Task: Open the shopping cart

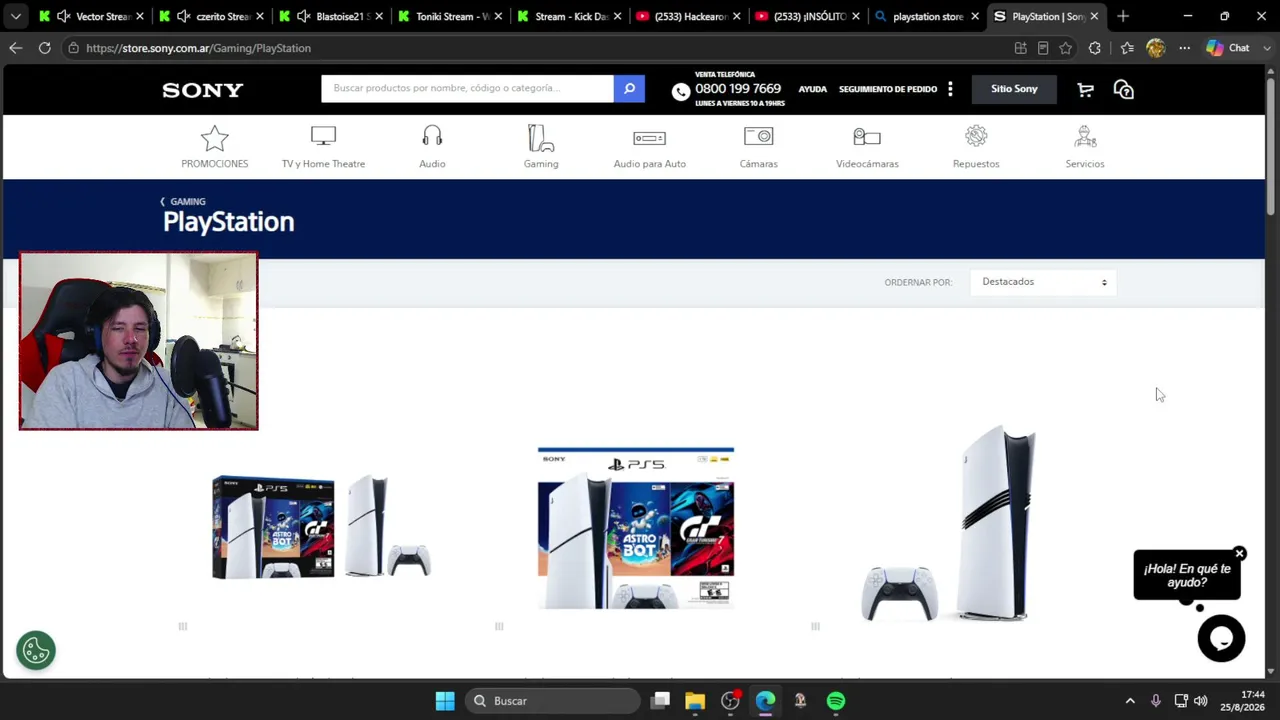Action: tap(1085, 90)
